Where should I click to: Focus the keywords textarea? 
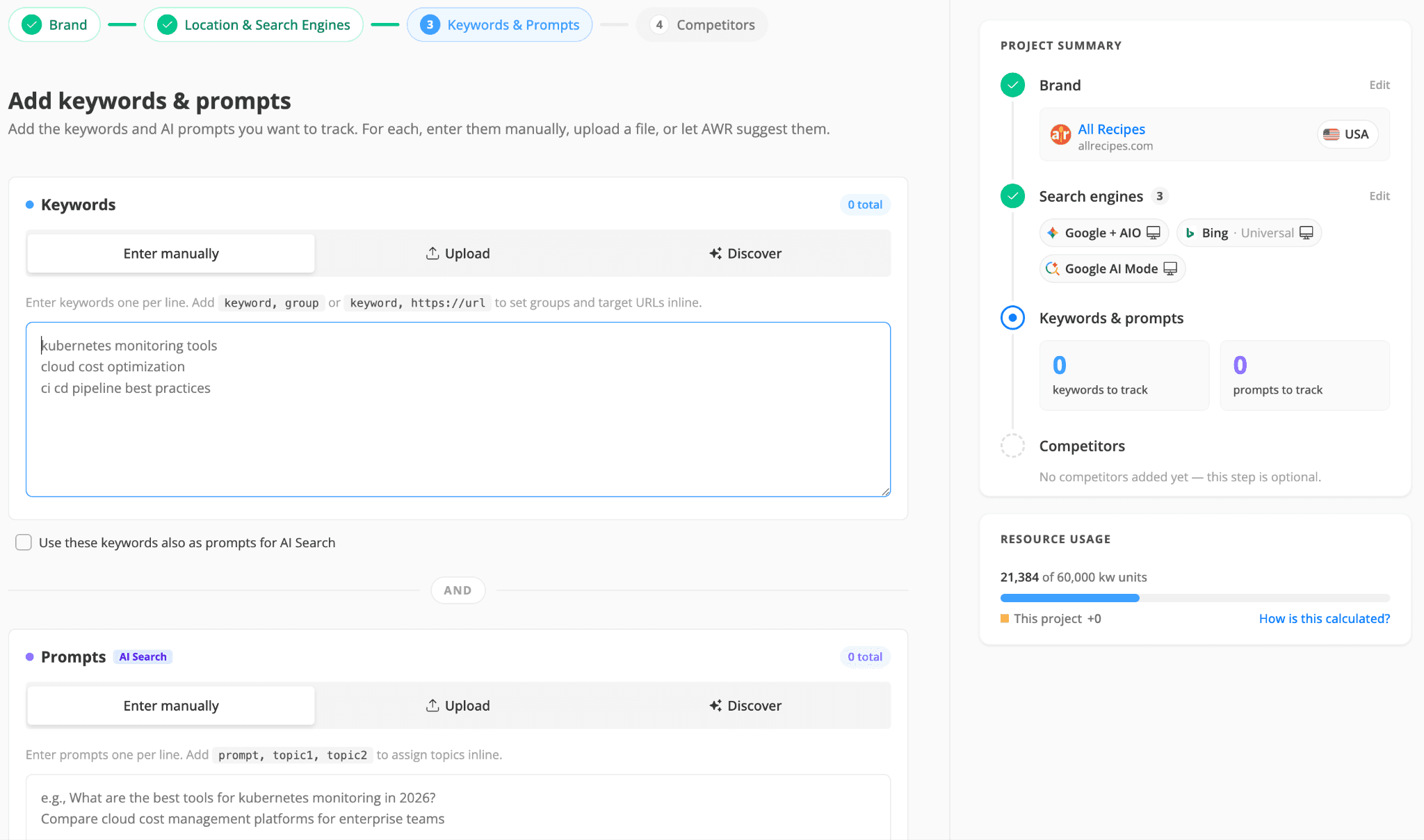458,410
